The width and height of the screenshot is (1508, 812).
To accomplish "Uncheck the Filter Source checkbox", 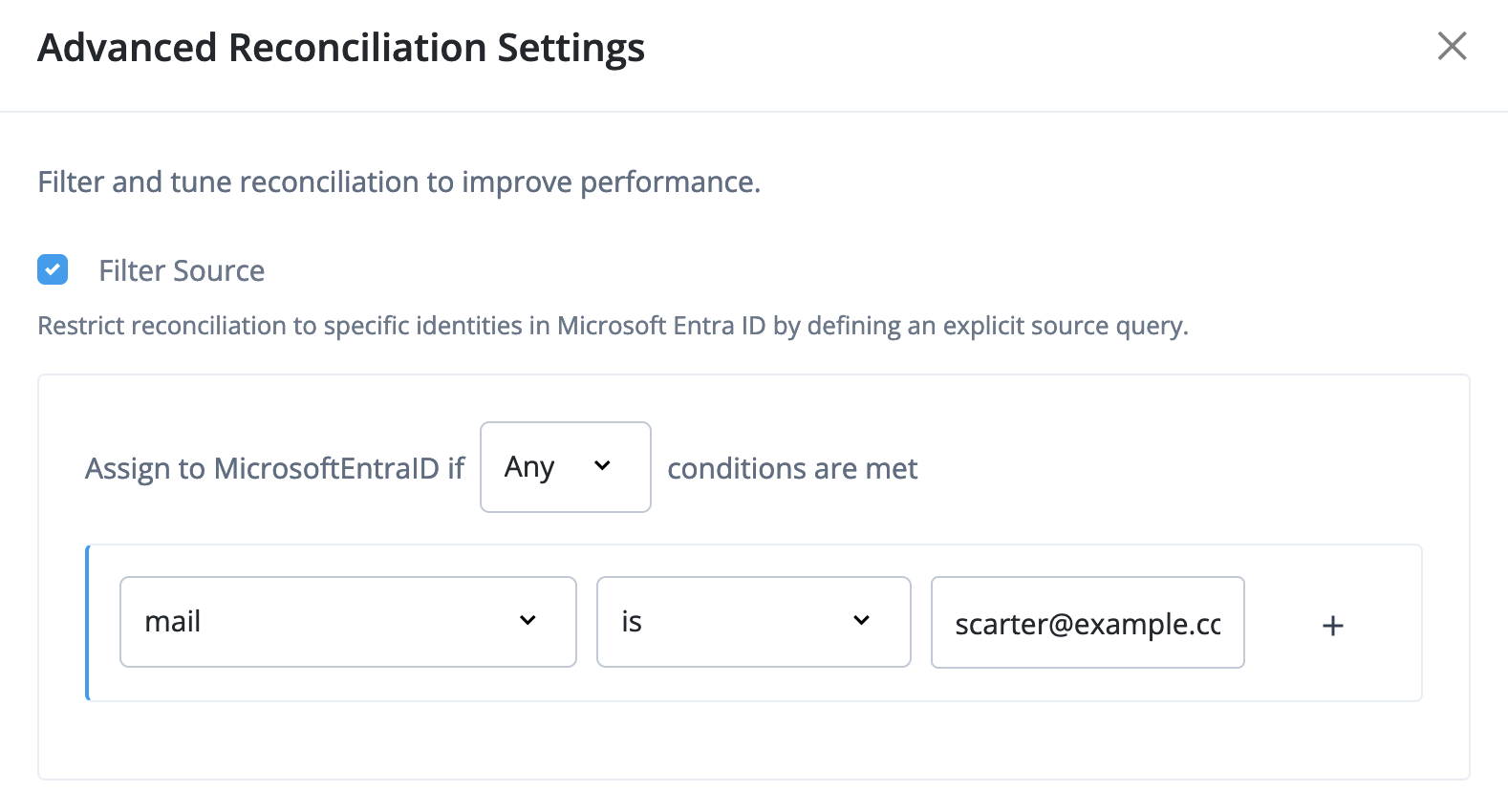I will click(x=53, y=270).
